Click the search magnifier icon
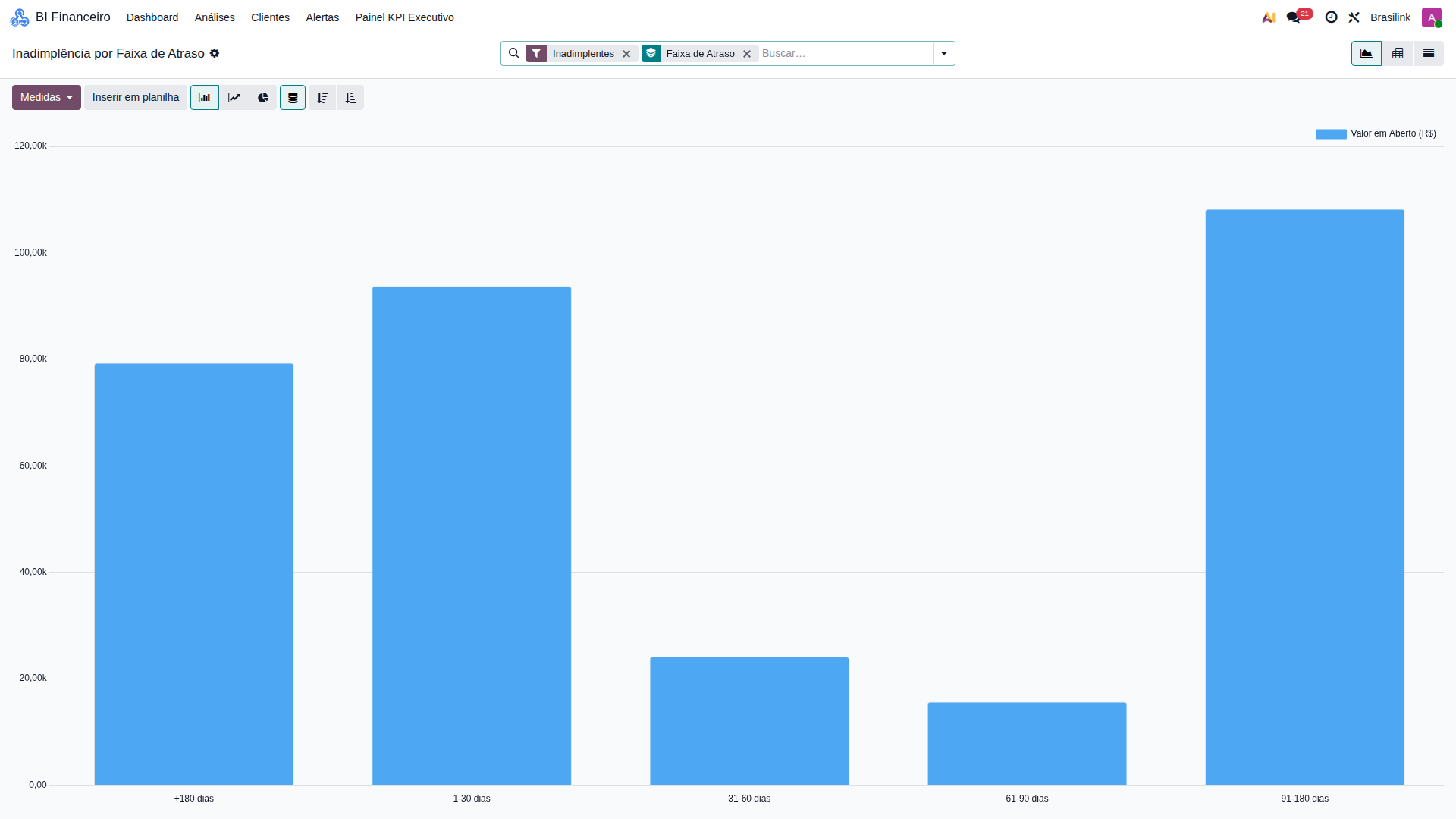Viewport: 1456px width, 819px height. coord(513,53)
